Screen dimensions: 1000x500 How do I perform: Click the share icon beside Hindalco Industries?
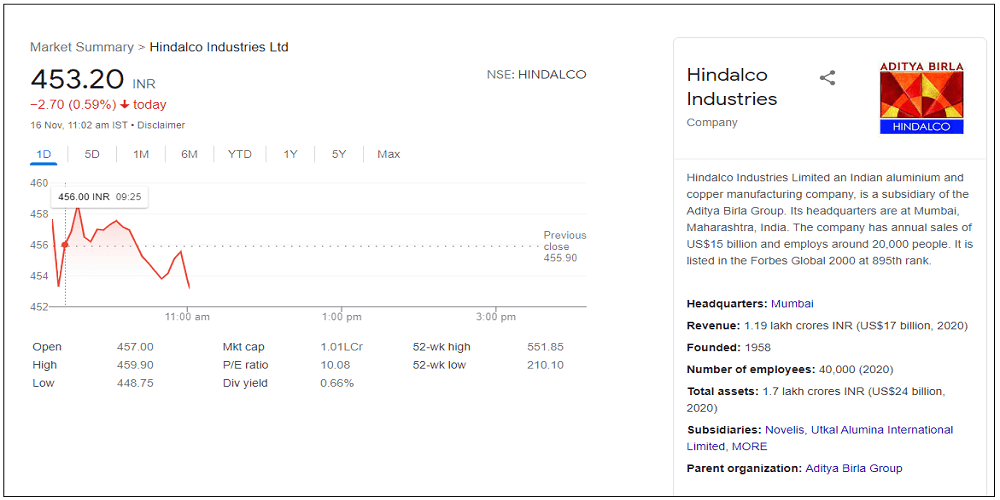click(827, 78)
